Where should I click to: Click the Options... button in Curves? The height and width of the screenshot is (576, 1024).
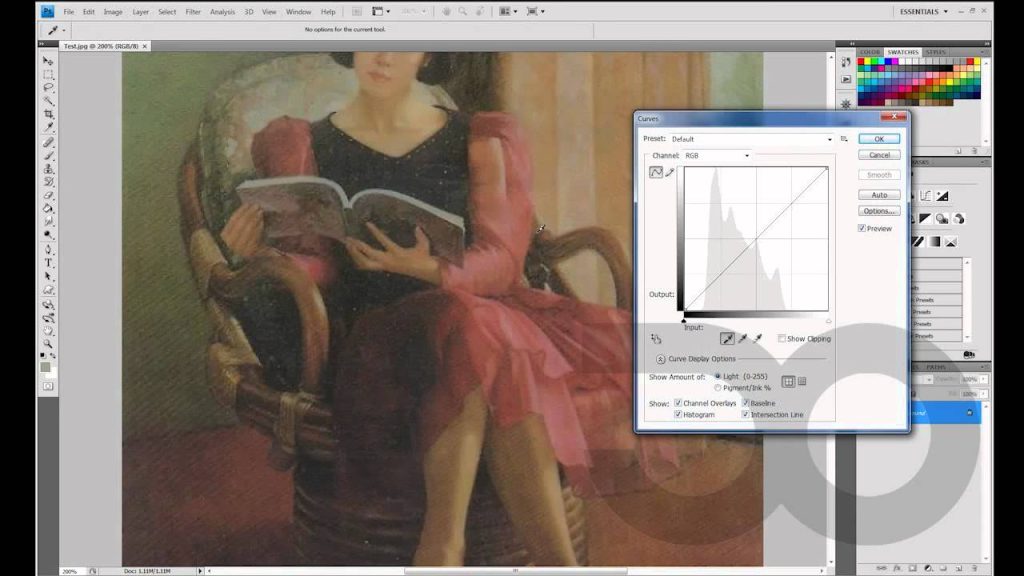click(x=879, y=211)
